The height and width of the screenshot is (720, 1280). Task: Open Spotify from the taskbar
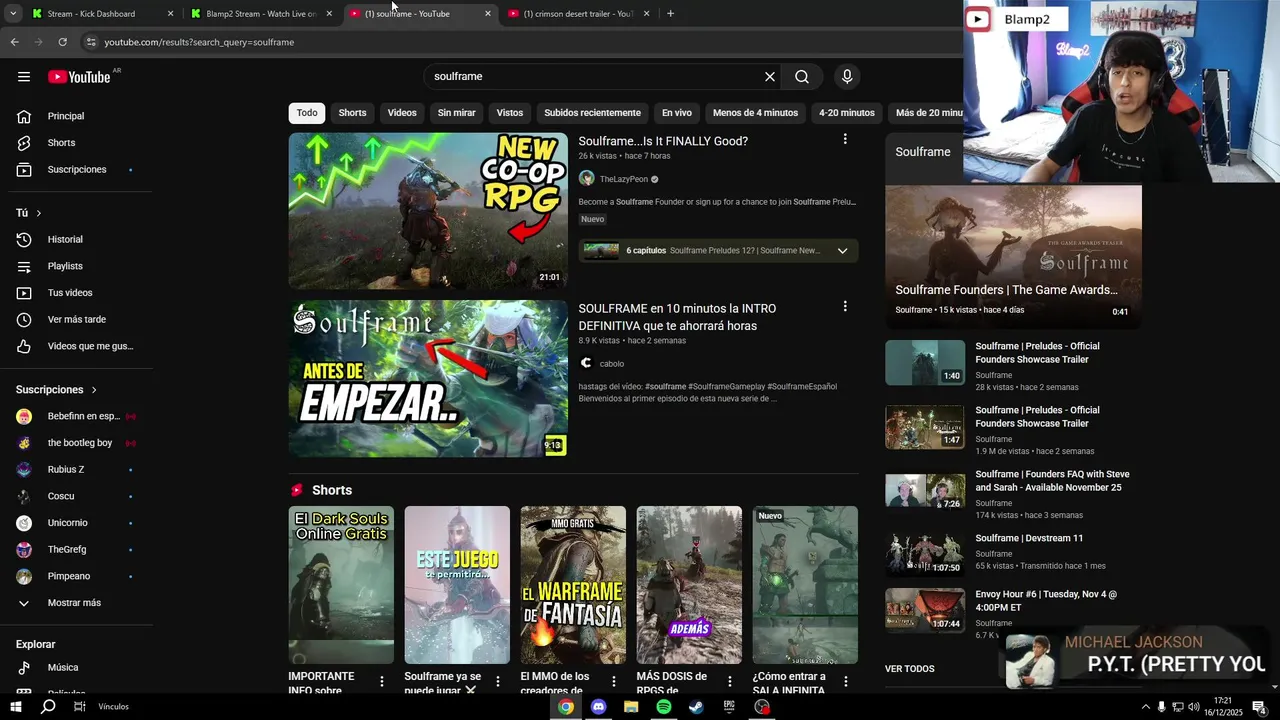tap(664, 707)
